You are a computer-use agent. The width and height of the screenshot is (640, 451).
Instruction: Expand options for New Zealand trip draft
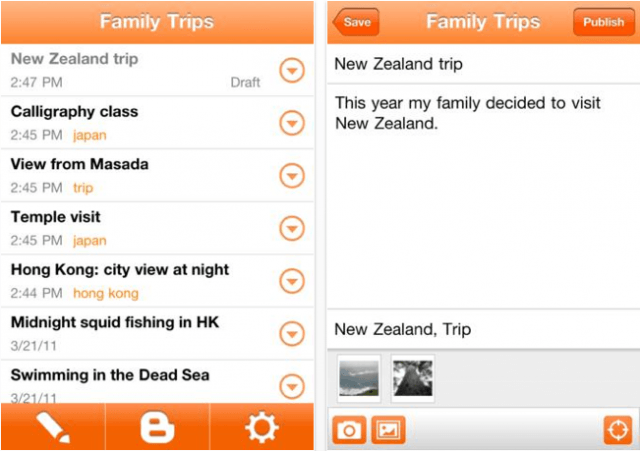point(291,70)
